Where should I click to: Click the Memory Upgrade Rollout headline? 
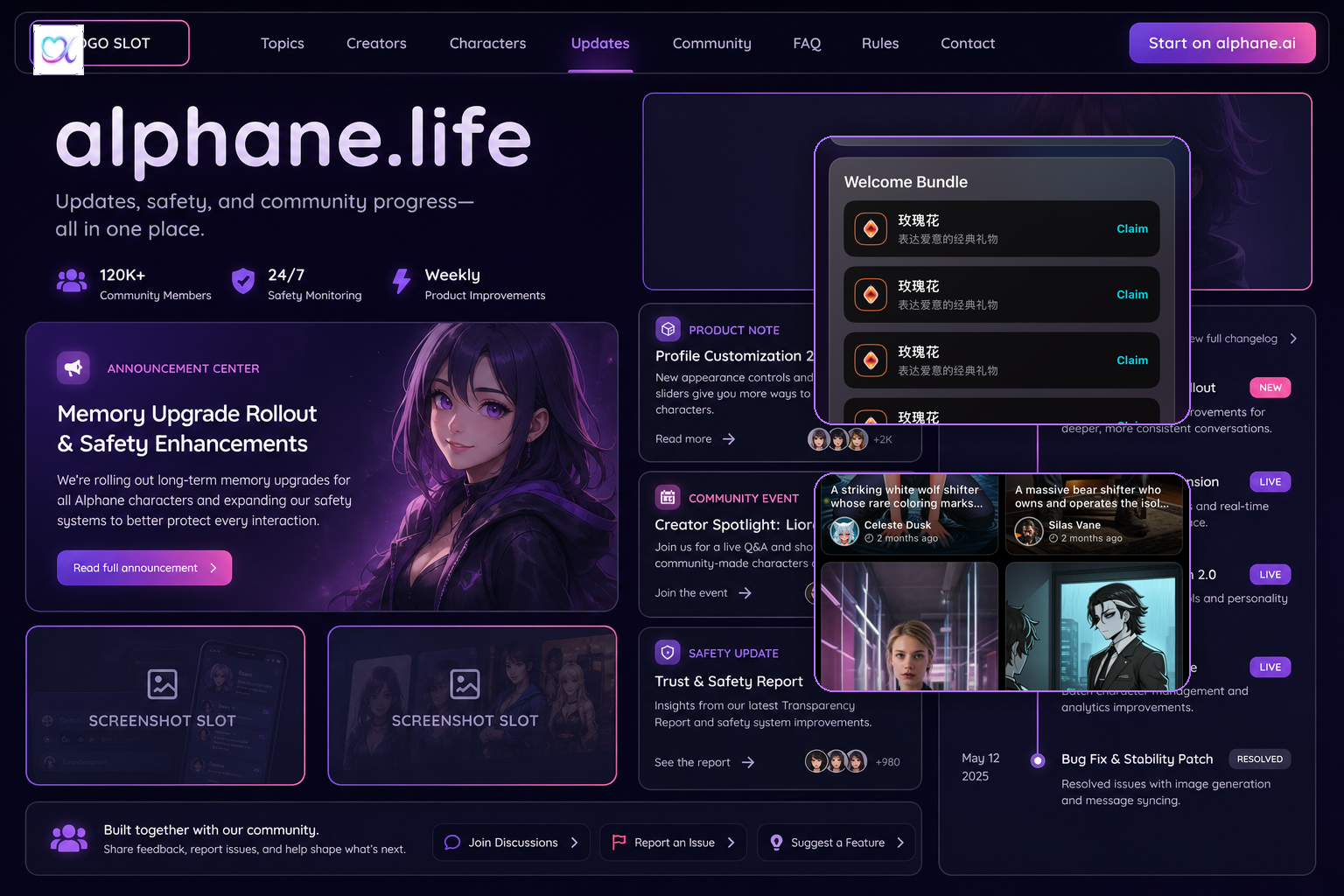tap(187, 429)
